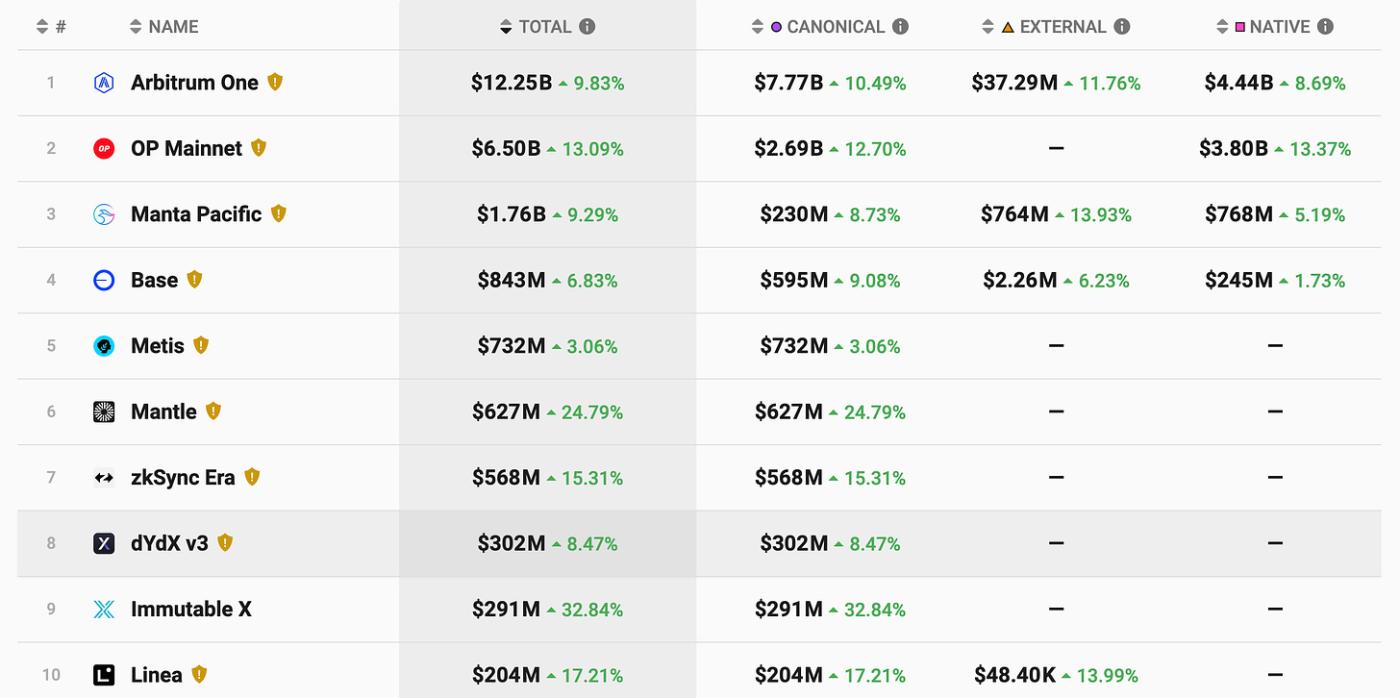Click the purple CANONICAL color dot
The image size is (1400, 698).
point(776,27)
